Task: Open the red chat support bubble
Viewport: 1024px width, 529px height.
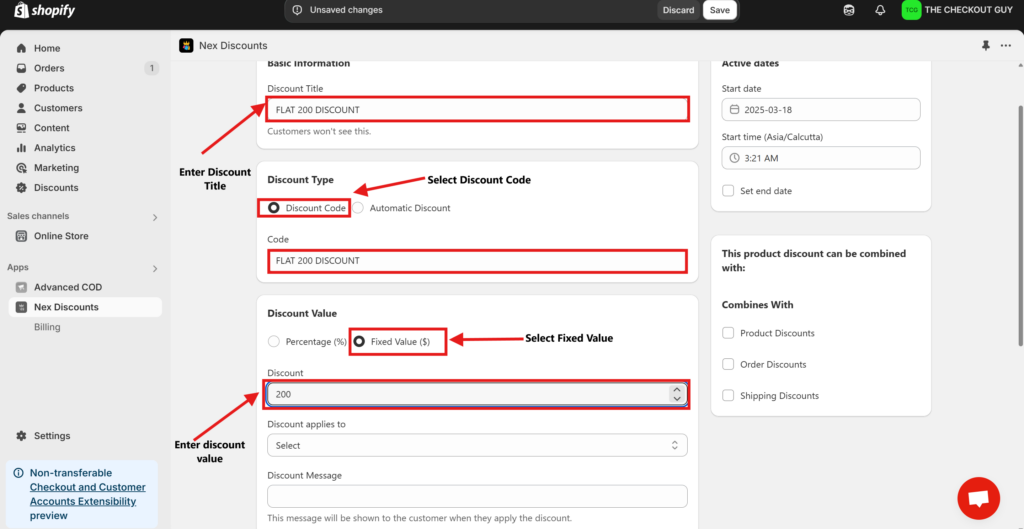Action: 978,498
